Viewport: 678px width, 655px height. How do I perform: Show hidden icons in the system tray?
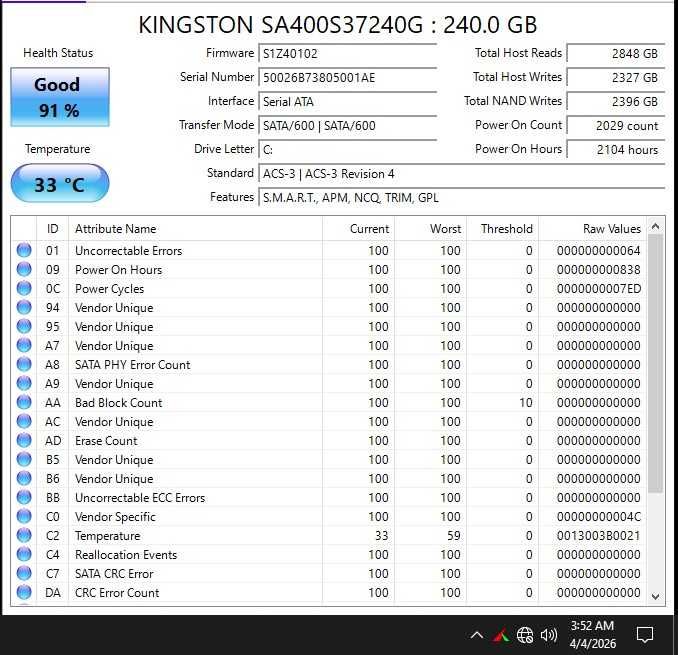pyautogui.click(x=477, y=635)
